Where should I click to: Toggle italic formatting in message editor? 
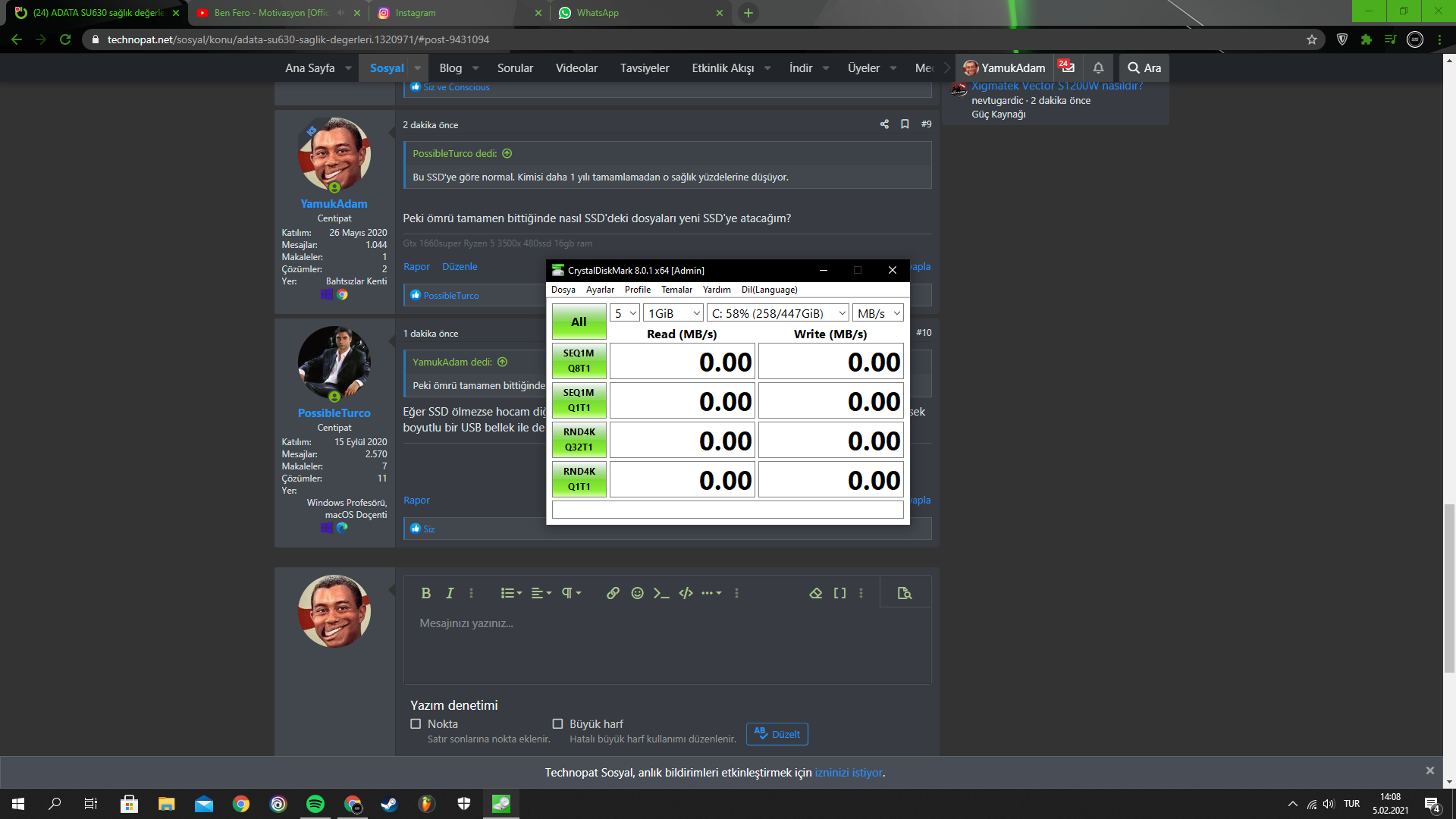click(x=450, y=593)
